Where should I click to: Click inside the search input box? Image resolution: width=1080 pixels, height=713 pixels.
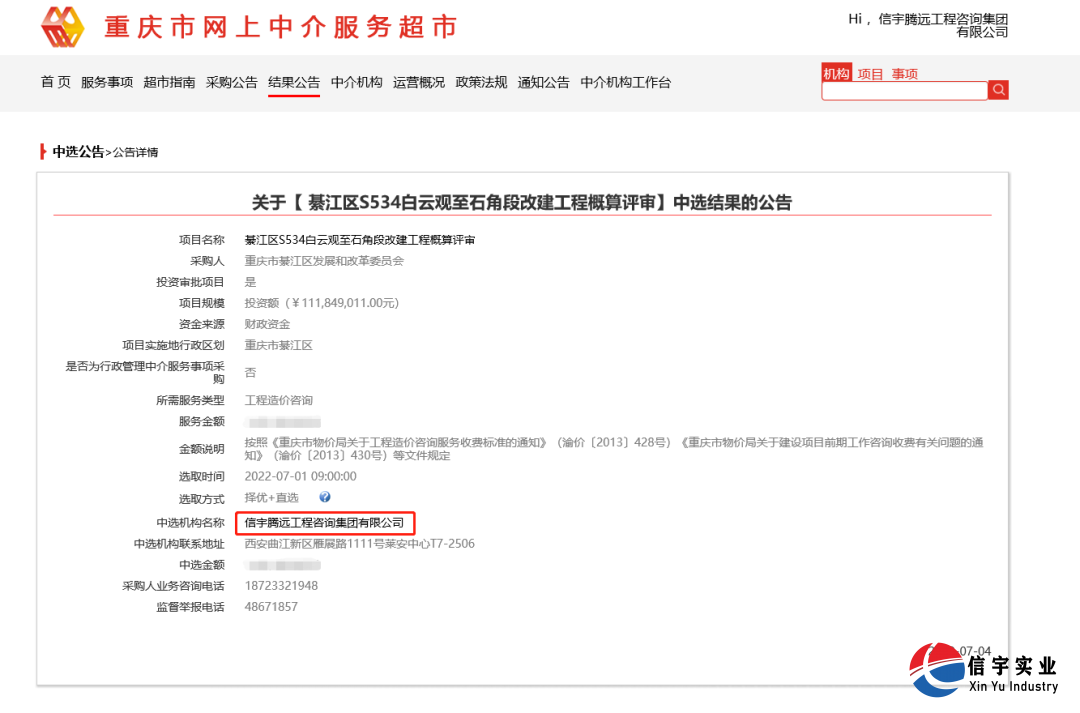905,90
